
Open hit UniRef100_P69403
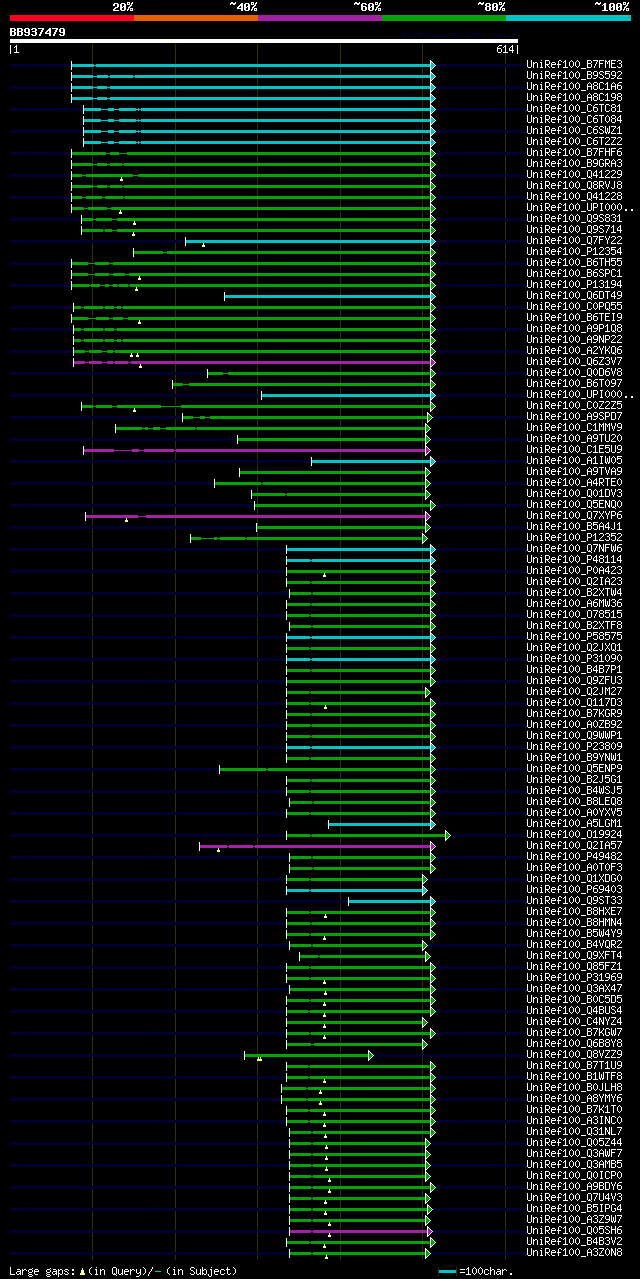574,890
